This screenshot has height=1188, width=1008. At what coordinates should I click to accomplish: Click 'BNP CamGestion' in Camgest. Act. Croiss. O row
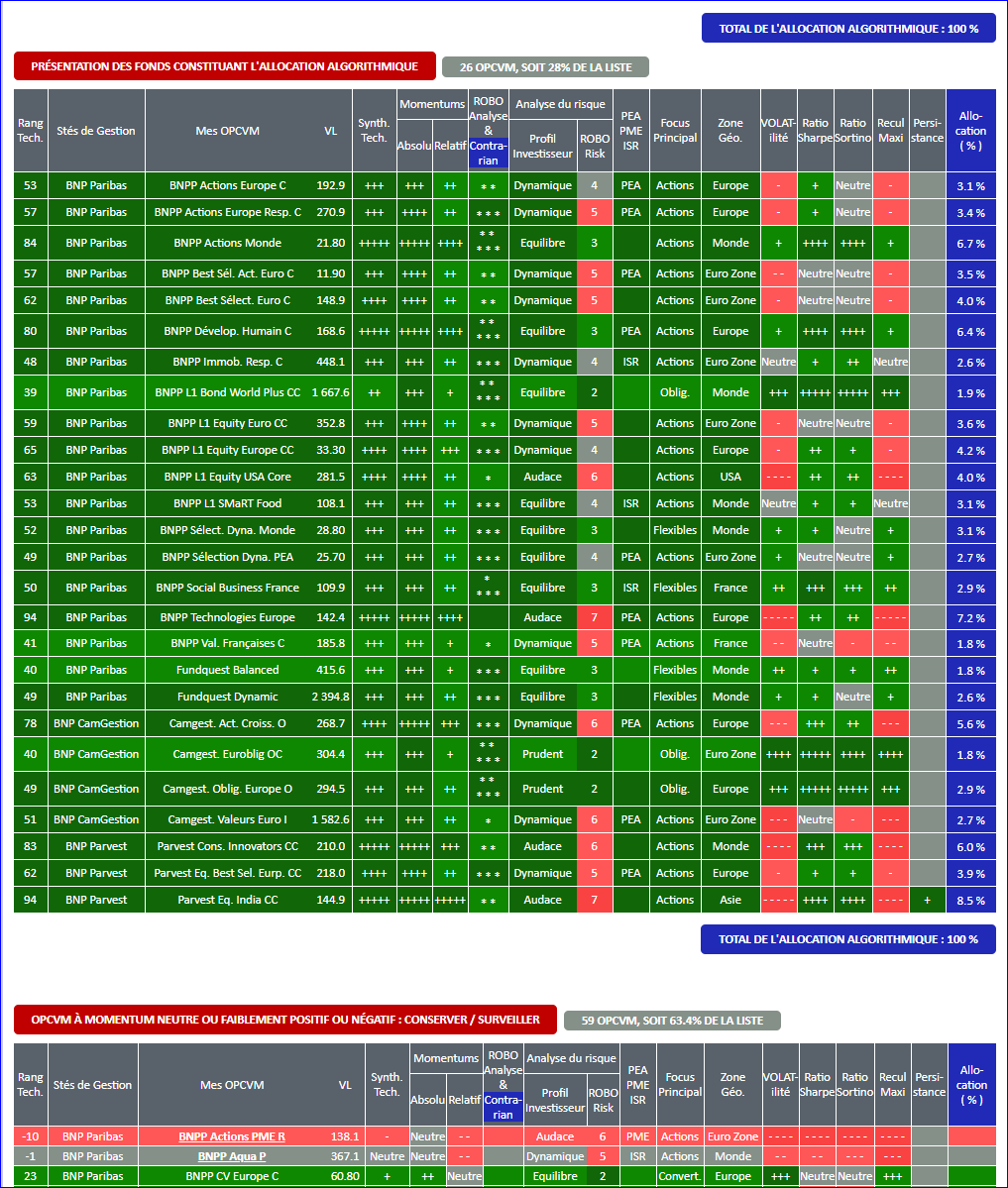pyautogui.click(x=96, y=723)
